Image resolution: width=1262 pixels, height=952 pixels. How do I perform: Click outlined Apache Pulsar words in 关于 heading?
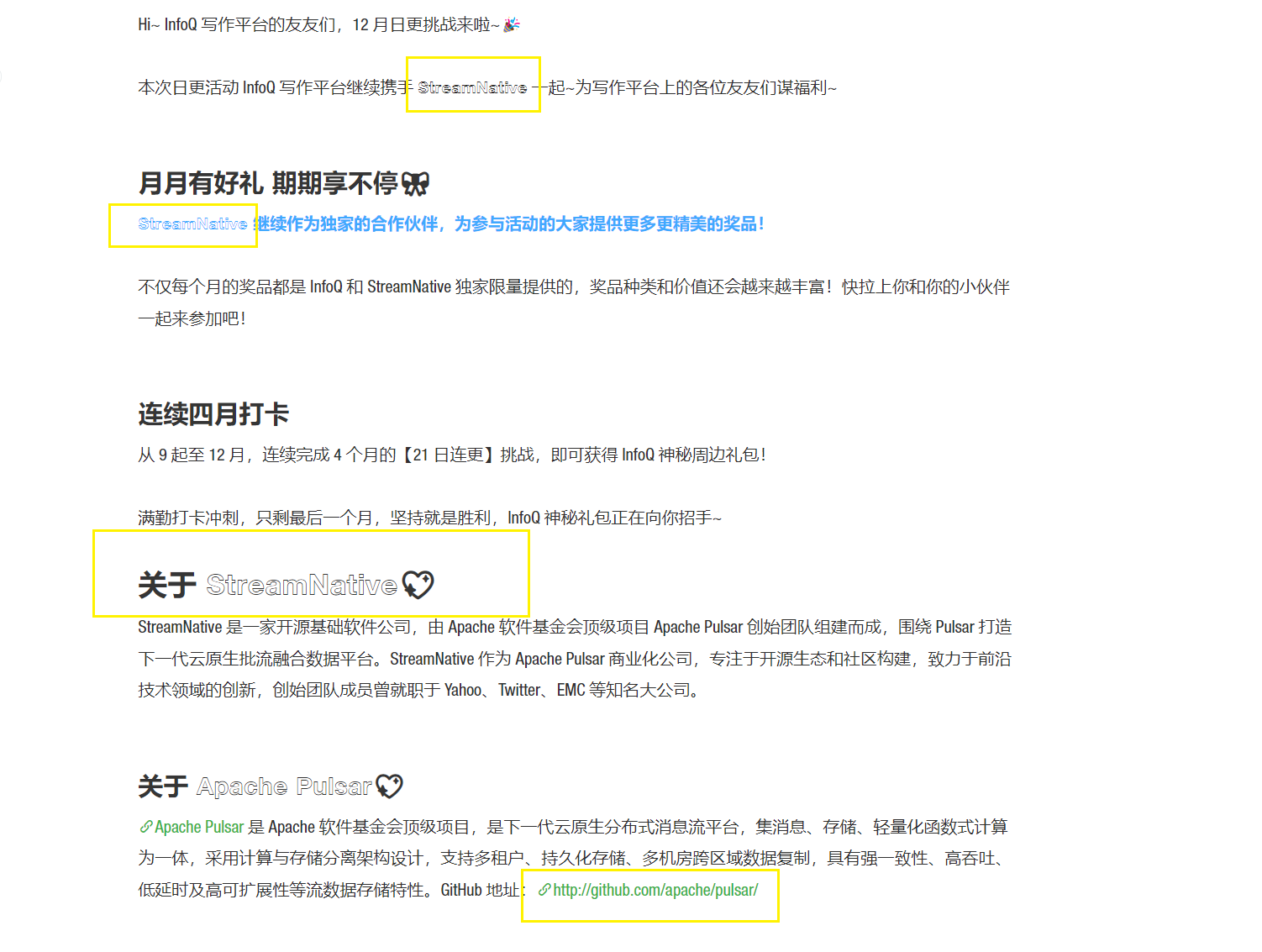tap(284, 786)
